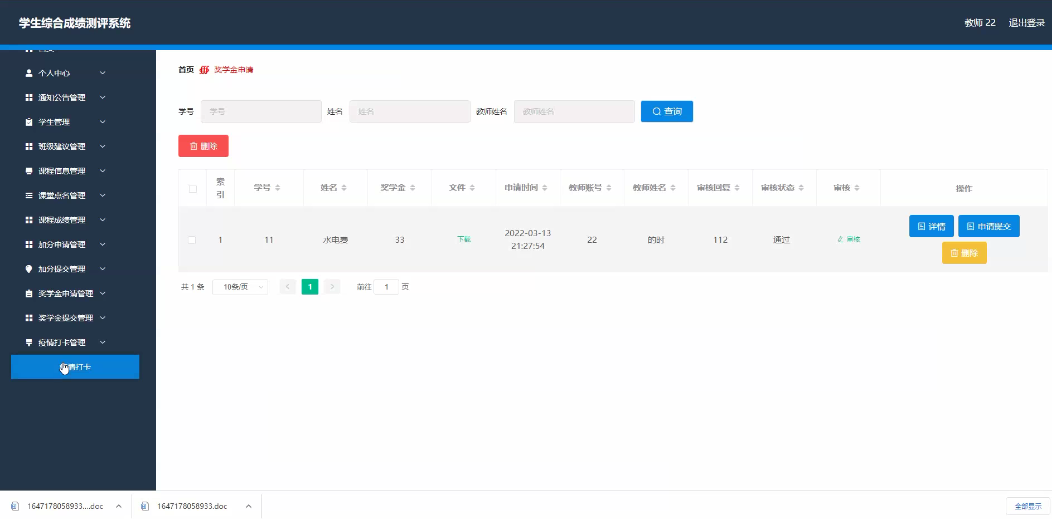
Task: Click the 审核回复 value 112
Action: click(721, 239)
